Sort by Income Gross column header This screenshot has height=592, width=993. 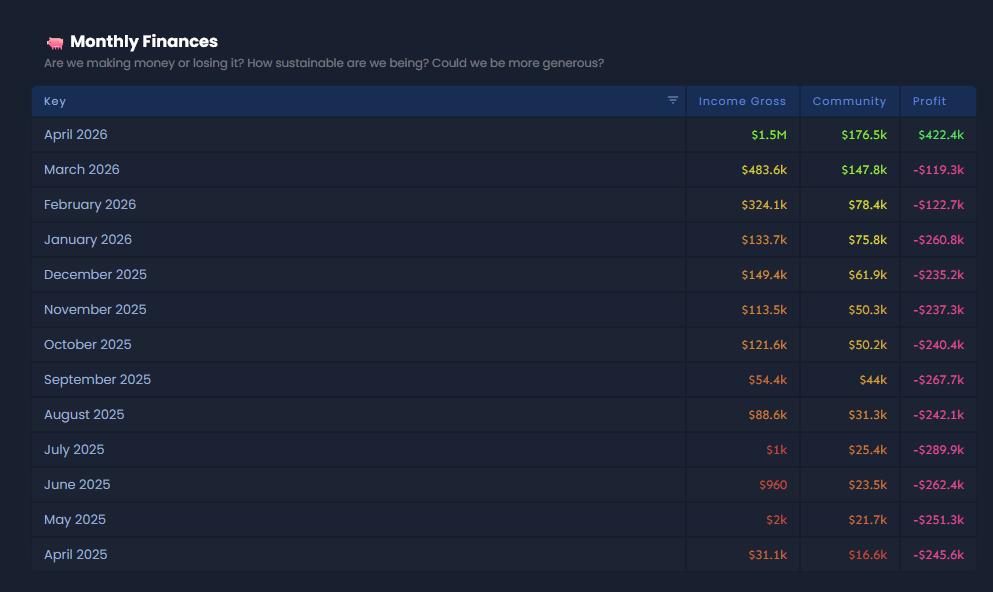[742, 101]
